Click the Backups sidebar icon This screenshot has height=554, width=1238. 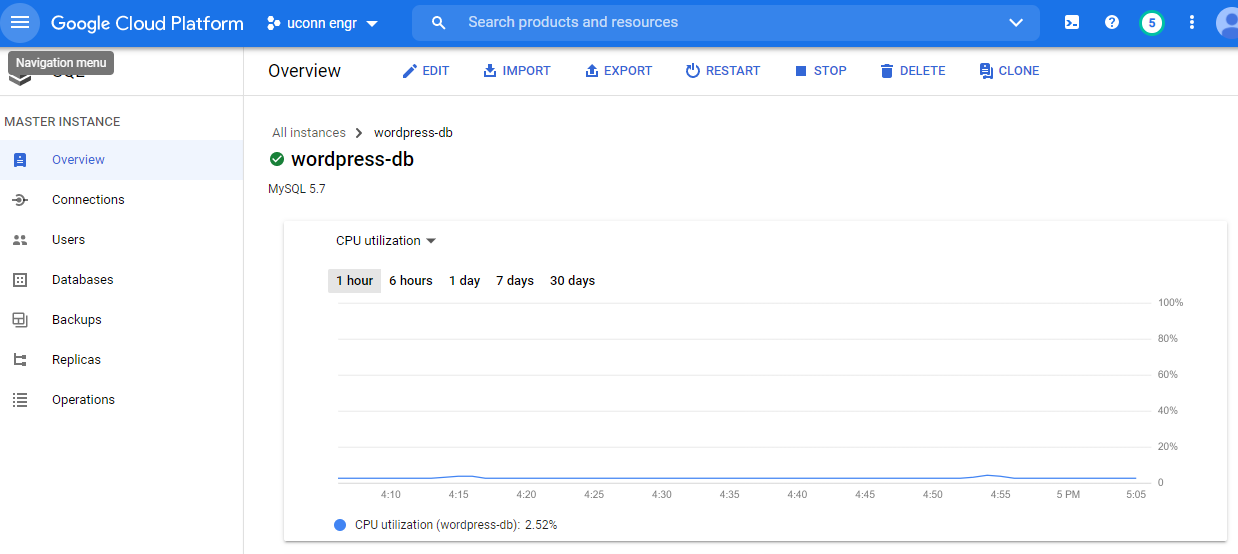(20, 320)
